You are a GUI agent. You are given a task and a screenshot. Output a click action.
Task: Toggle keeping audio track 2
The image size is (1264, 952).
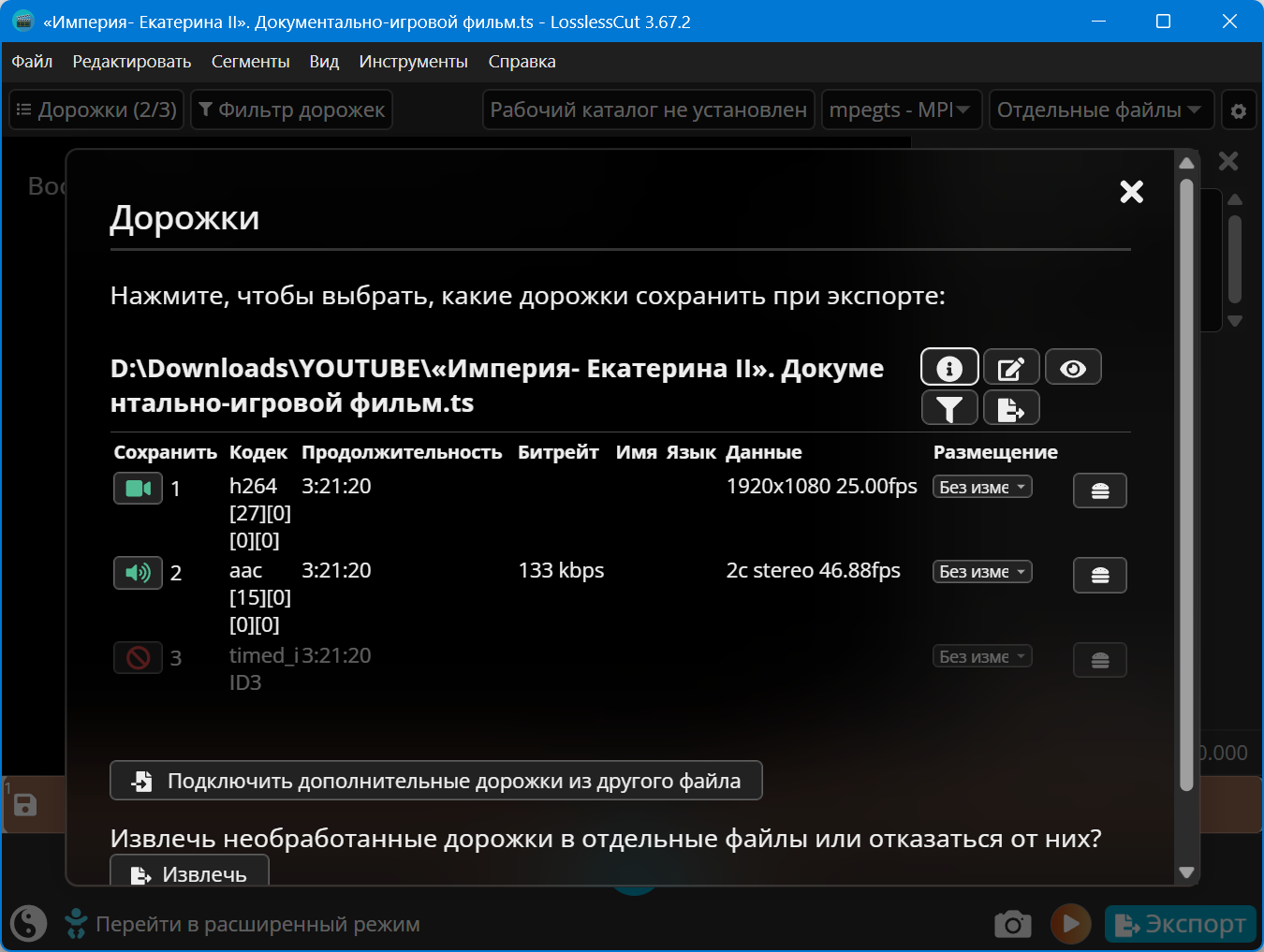point(138,573)
